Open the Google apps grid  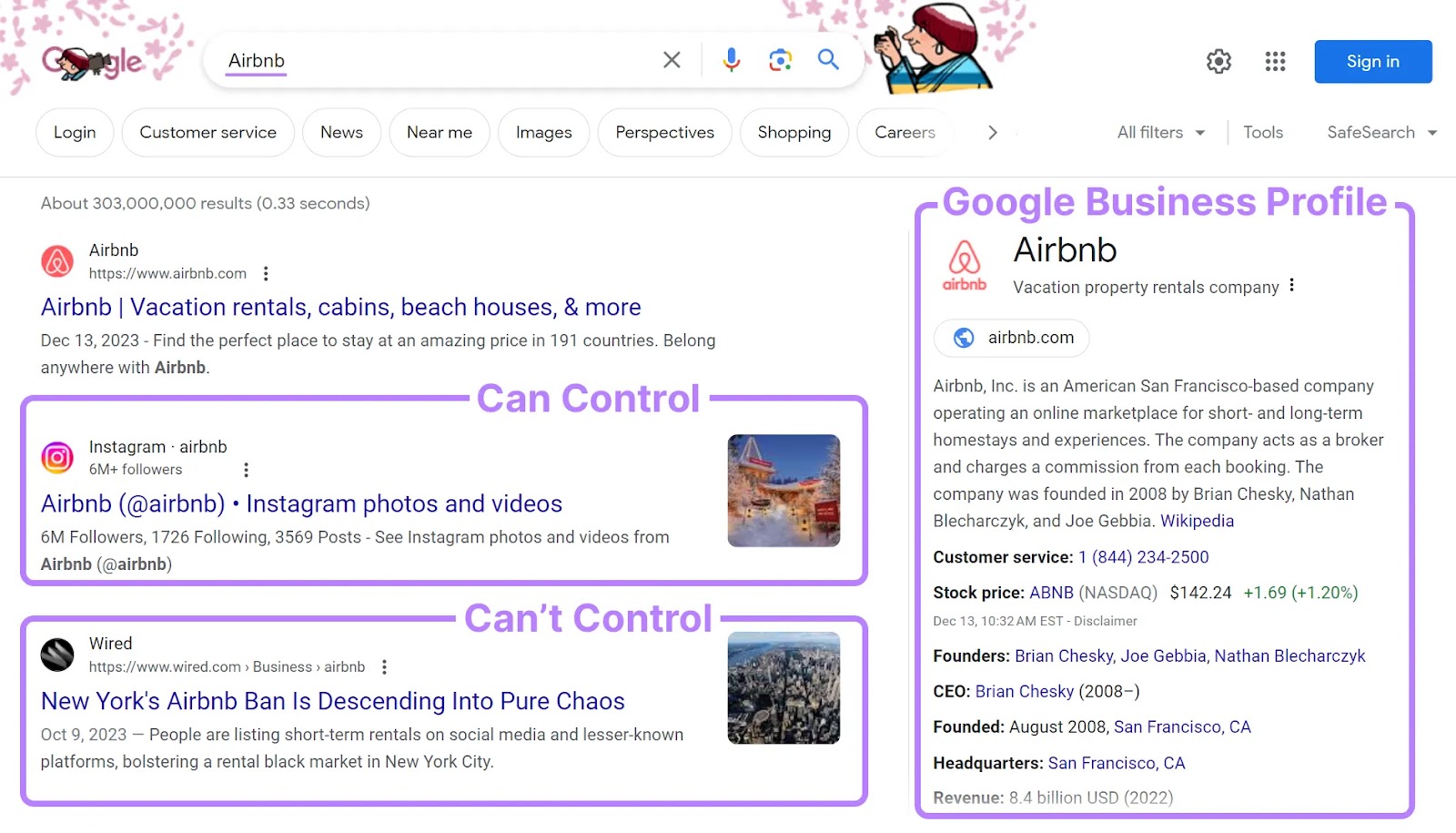pos(1274,61)
